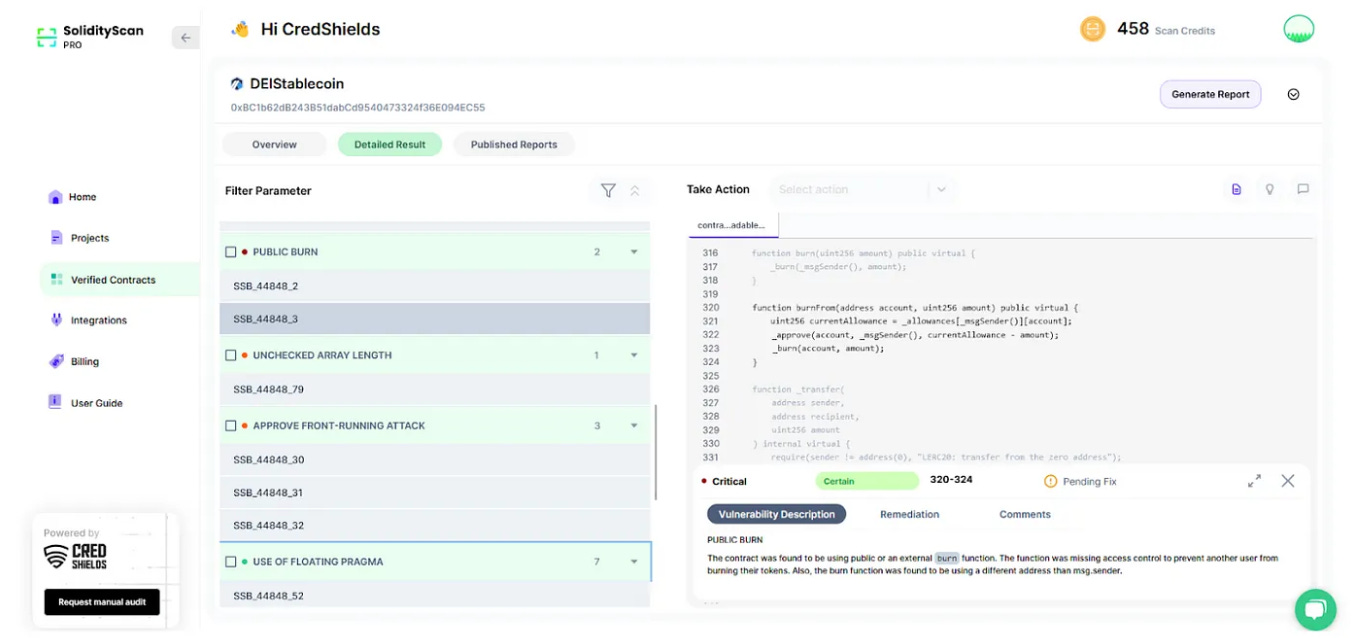Click the document view icon above the code
Viewport: 1368px width, 638px height.
(x=1236, y=189)
